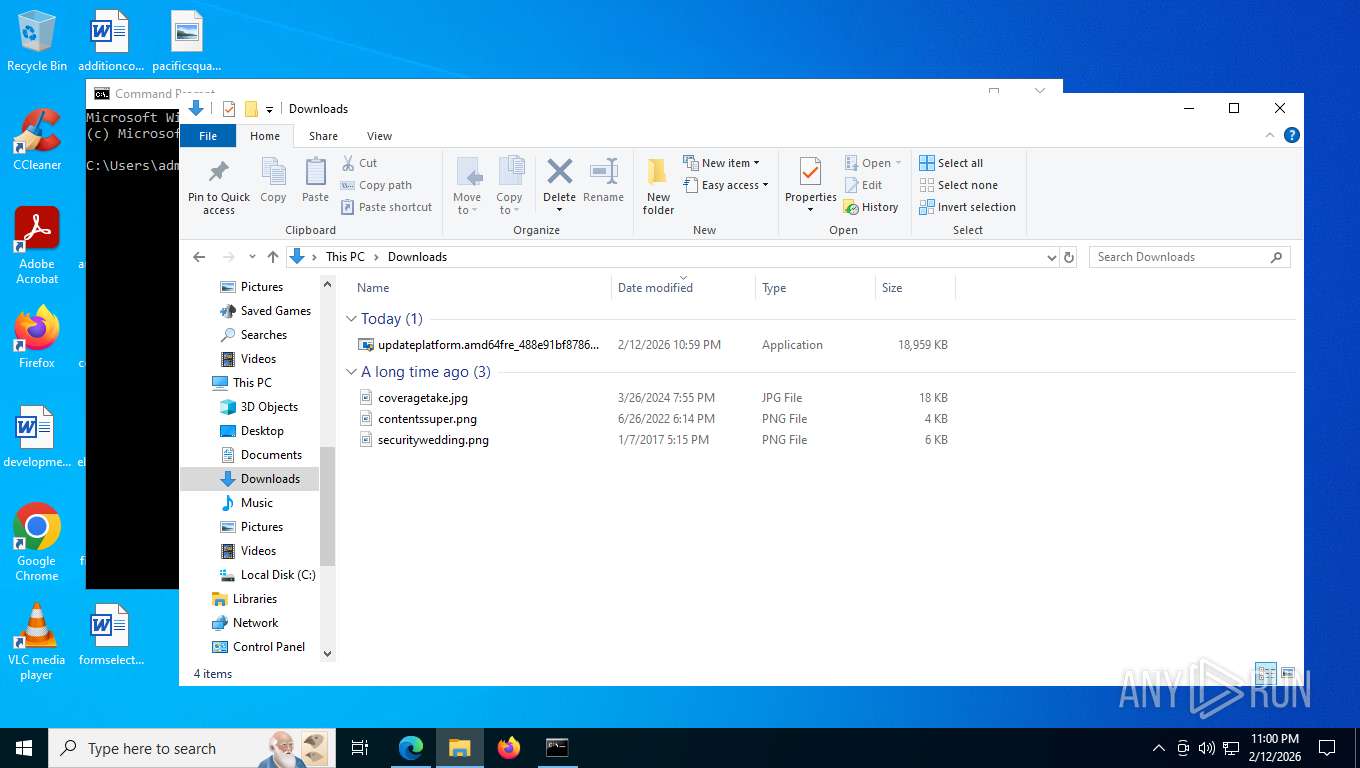Select Local Disk (C:) in sidebar
The image size is (1360, 768).
278,575
